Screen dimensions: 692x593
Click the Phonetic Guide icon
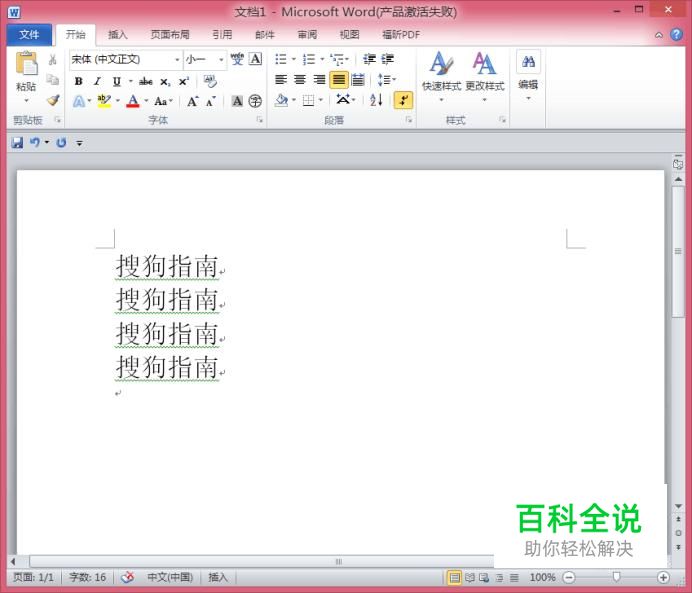[x=237, y=59]
